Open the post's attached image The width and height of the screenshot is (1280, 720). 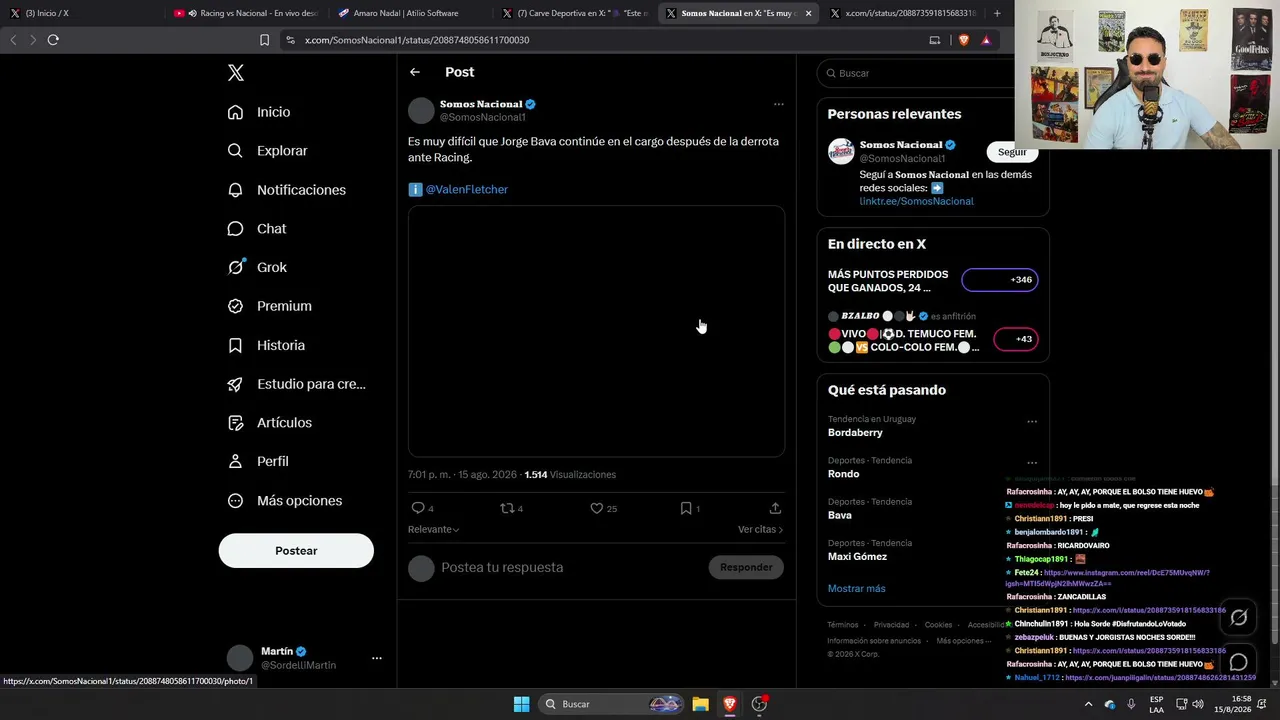click(x=596, y=331)
